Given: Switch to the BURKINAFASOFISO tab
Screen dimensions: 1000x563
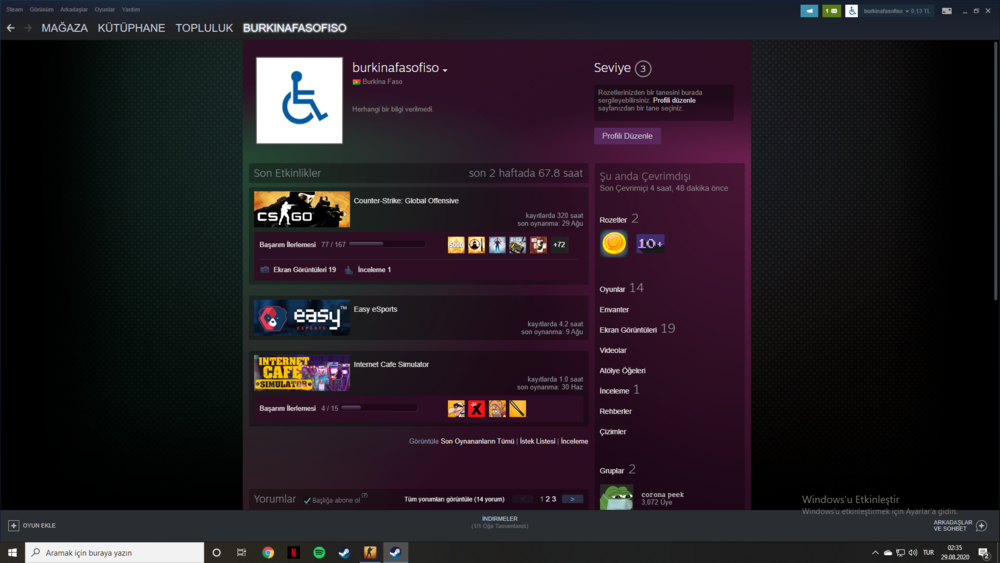Looking at the screenshot, I should click(x=295, y=28).
